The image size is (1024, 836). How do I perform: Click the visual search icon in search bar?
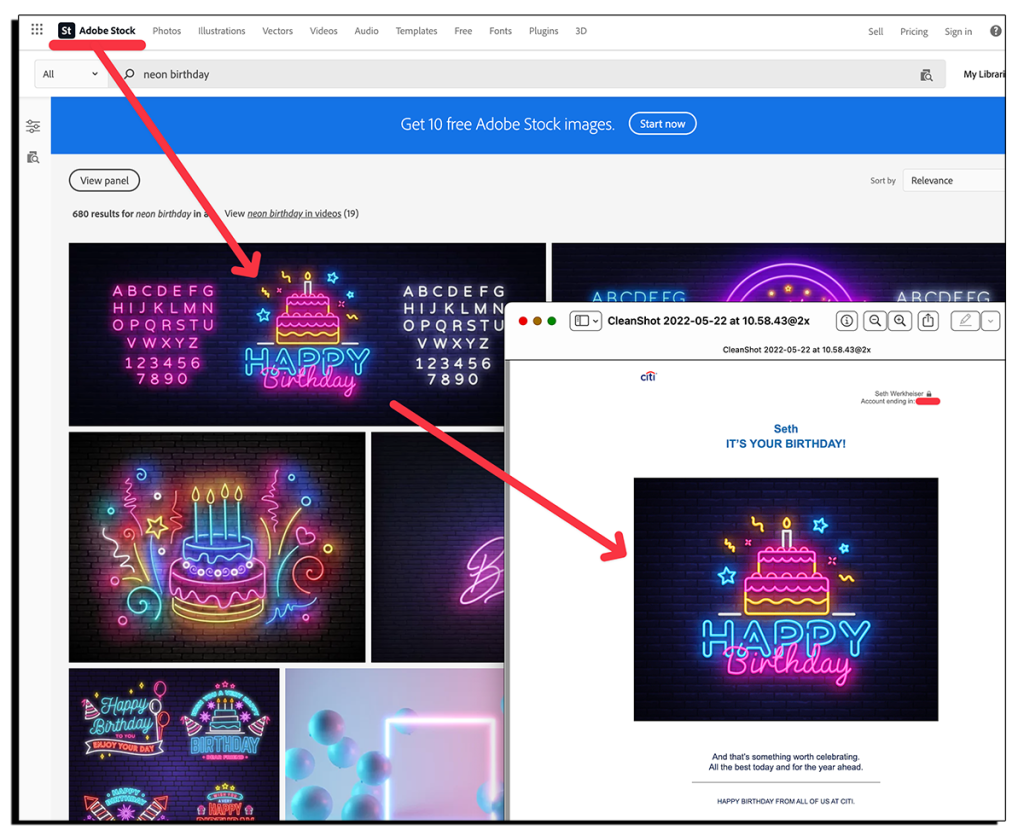point(926,75)
